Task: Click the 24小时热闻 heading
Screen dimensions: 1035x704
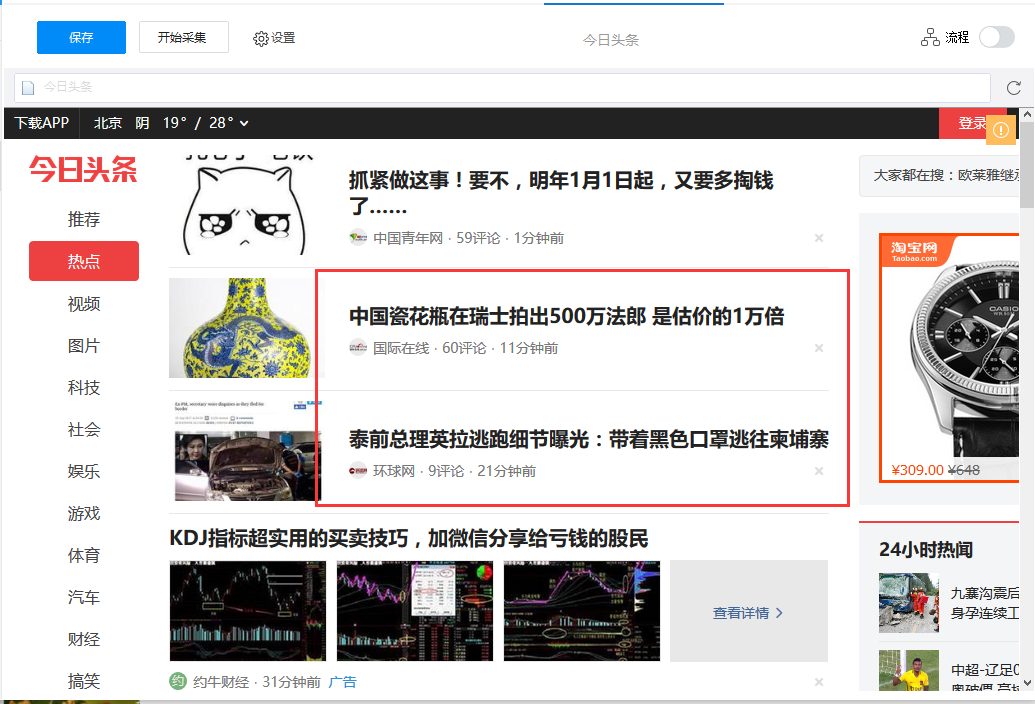Action: 925,550
